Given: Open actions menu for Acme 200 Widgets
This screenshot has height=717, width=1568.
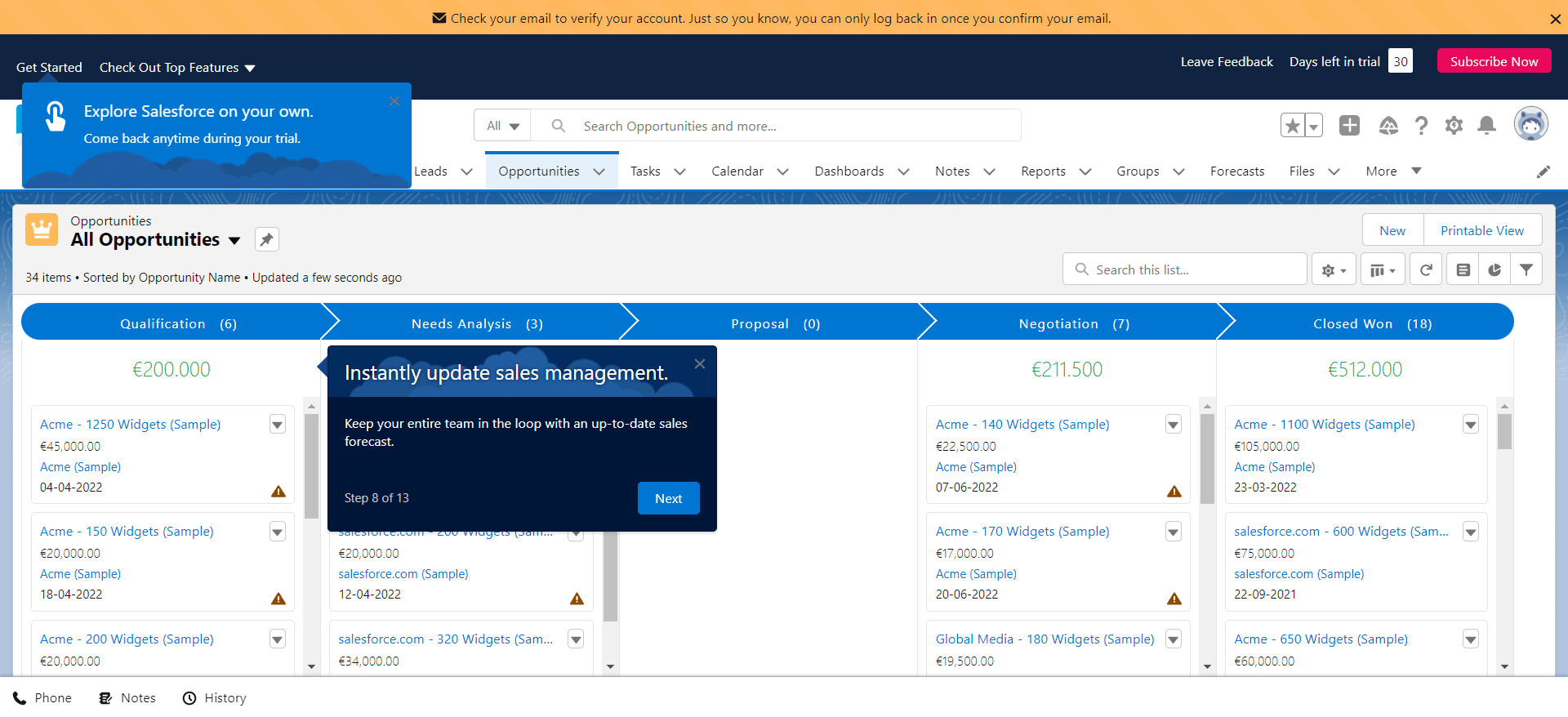Looking at the screenshot, I should click(x=278, y=639).
